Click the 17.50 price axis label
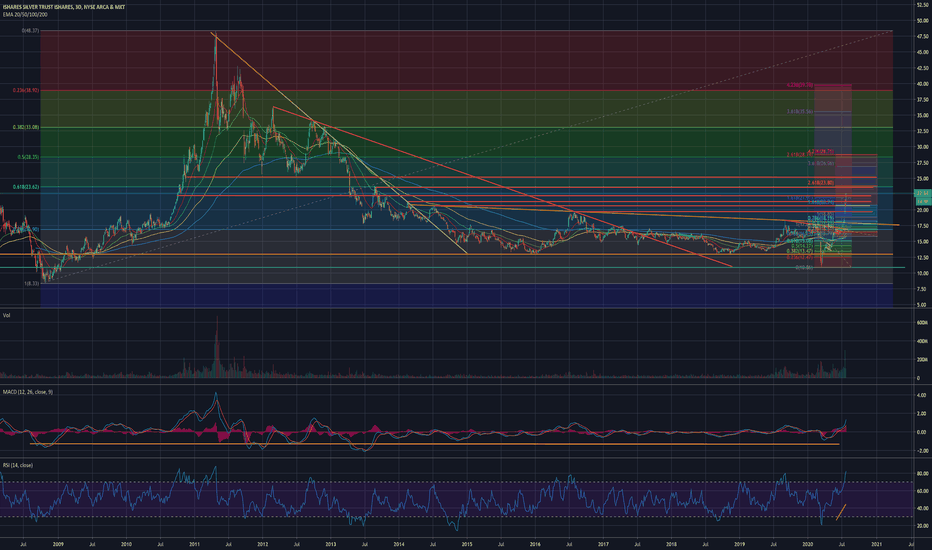 922,226
